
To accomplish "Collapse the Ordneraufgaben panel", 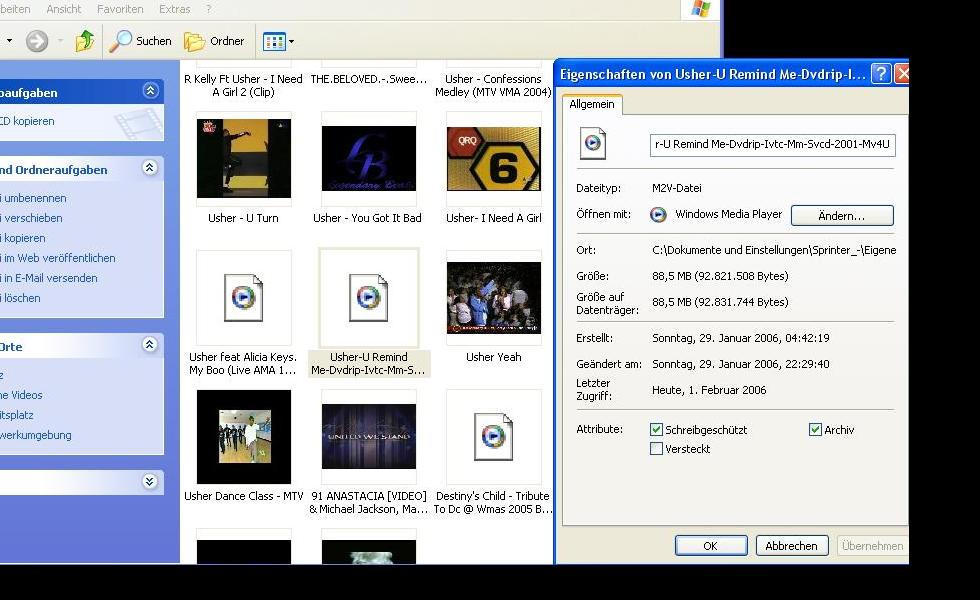I will coord(150,168).
